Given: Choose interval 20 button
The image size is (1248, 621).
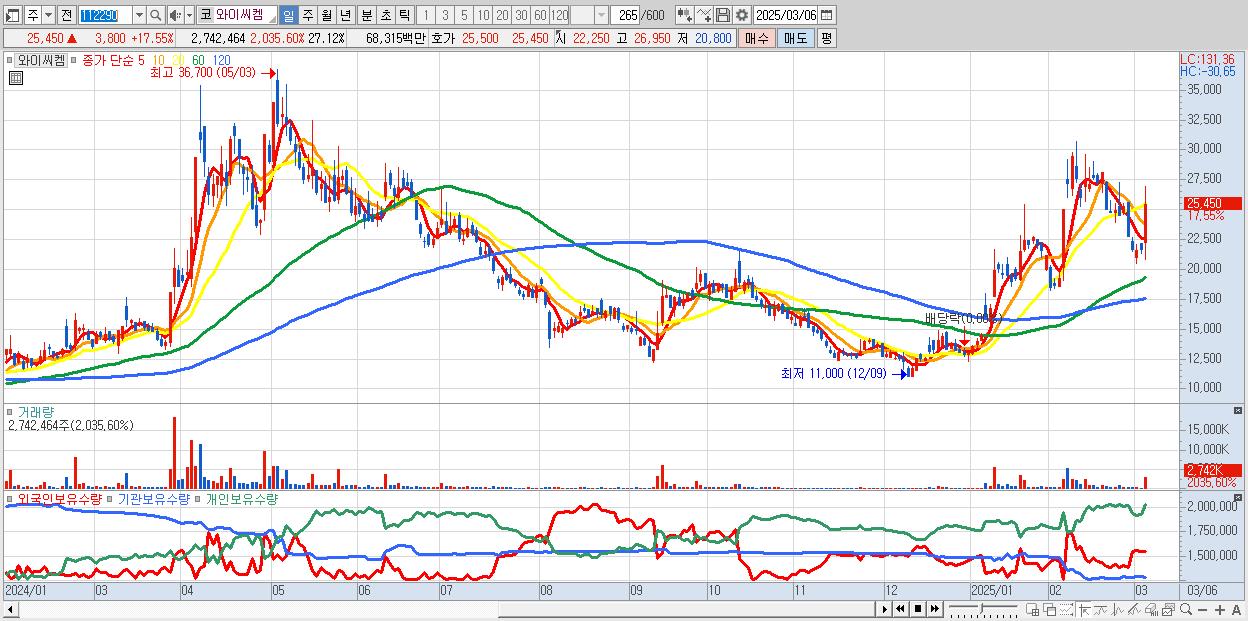Looking at the screenshot, I should click(x=502, y=15).
